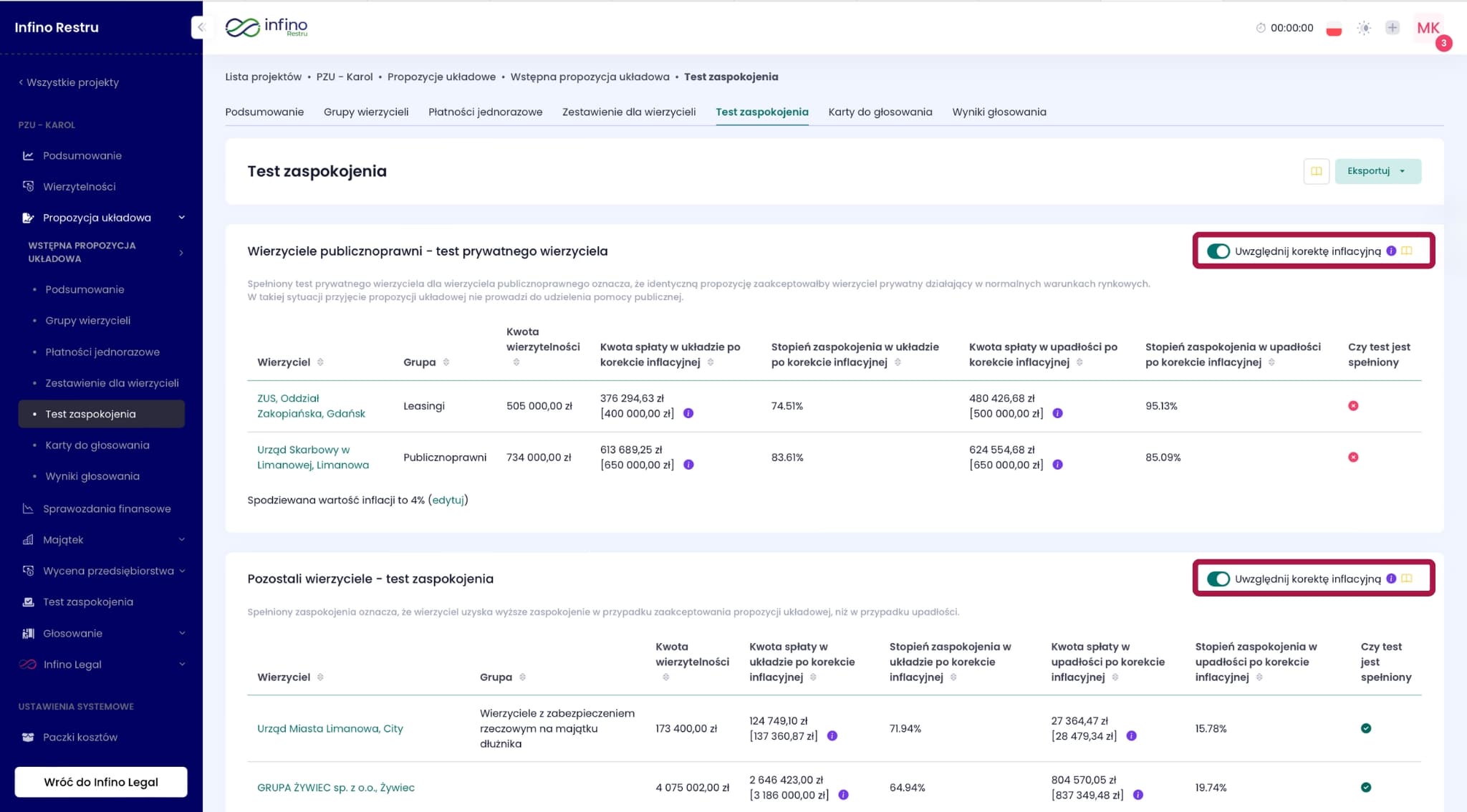Toggle inflation correction for public creditors
Image resolution: width=1467 pixels, height=812 pixels.
(x=1218, y=251)
